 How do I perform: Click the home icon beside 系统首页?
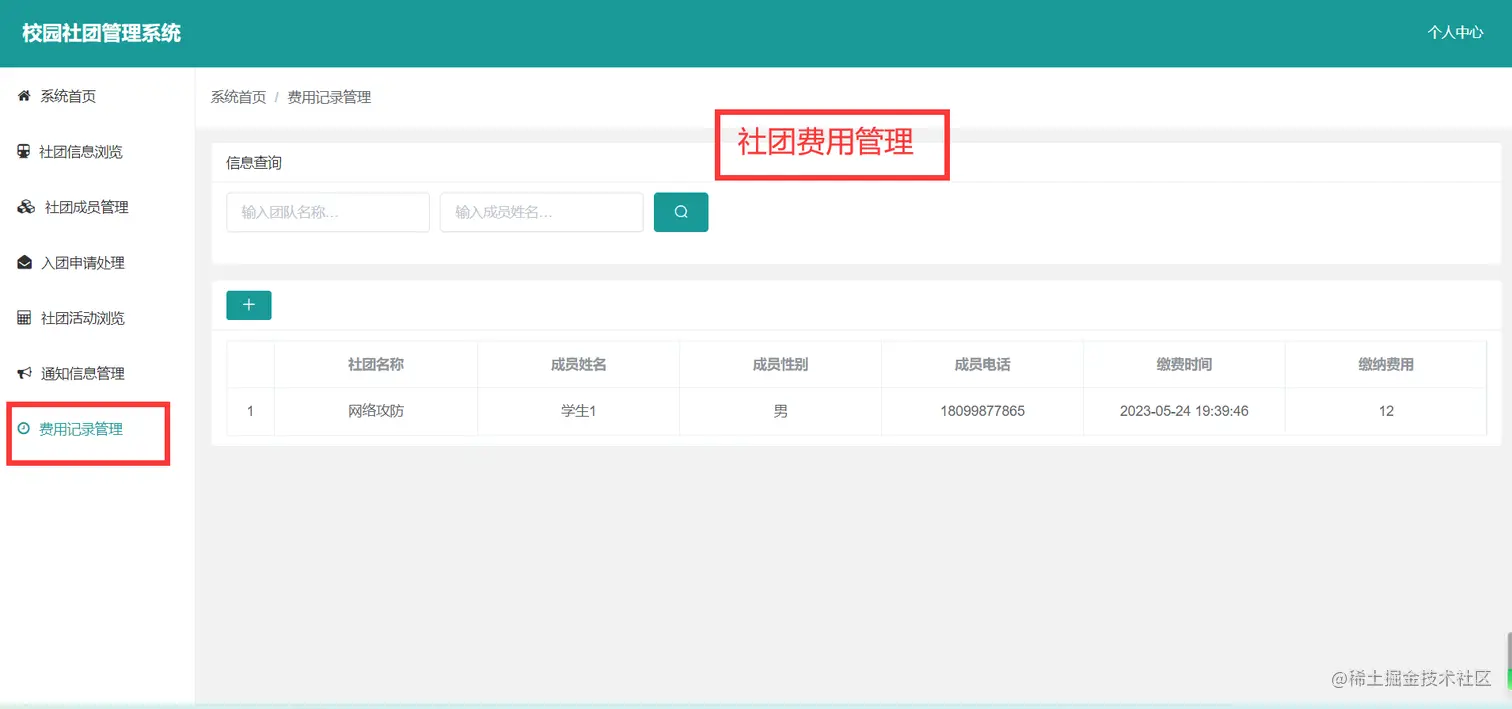pyautogui.click(x=24, y=96)
